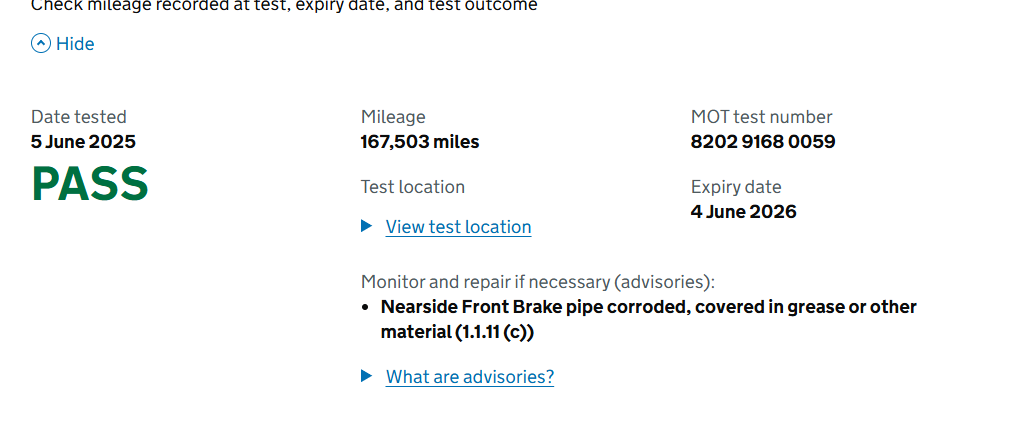The image size is (1023, 427).
Task: Click the Expiry date label
Action: (x=736, y=187)
